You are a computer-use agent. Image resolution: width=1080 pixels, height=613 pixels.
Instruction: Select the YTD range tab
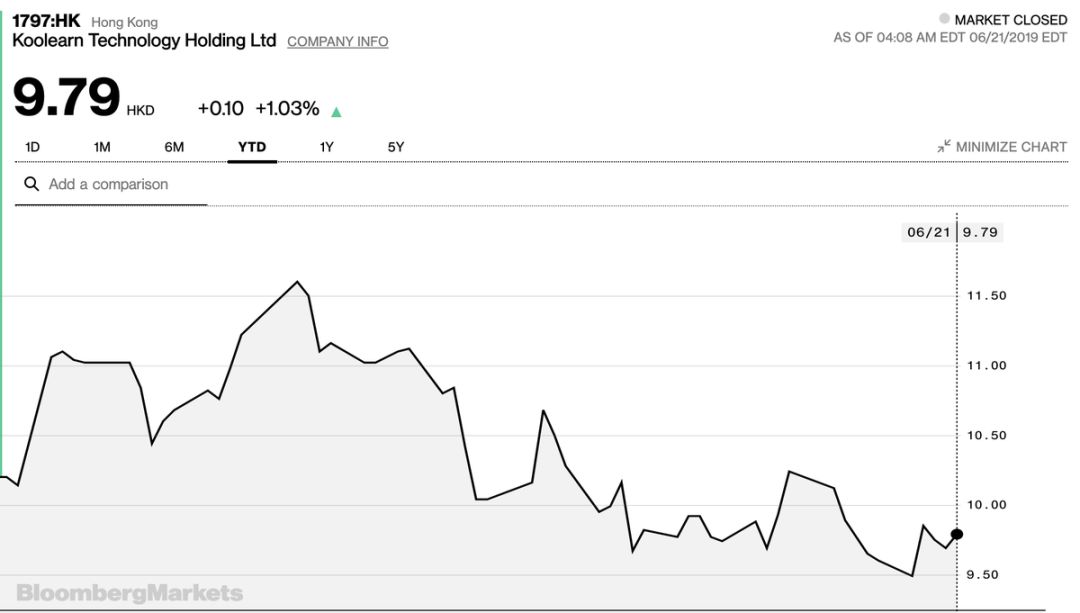tap(252, 147)
